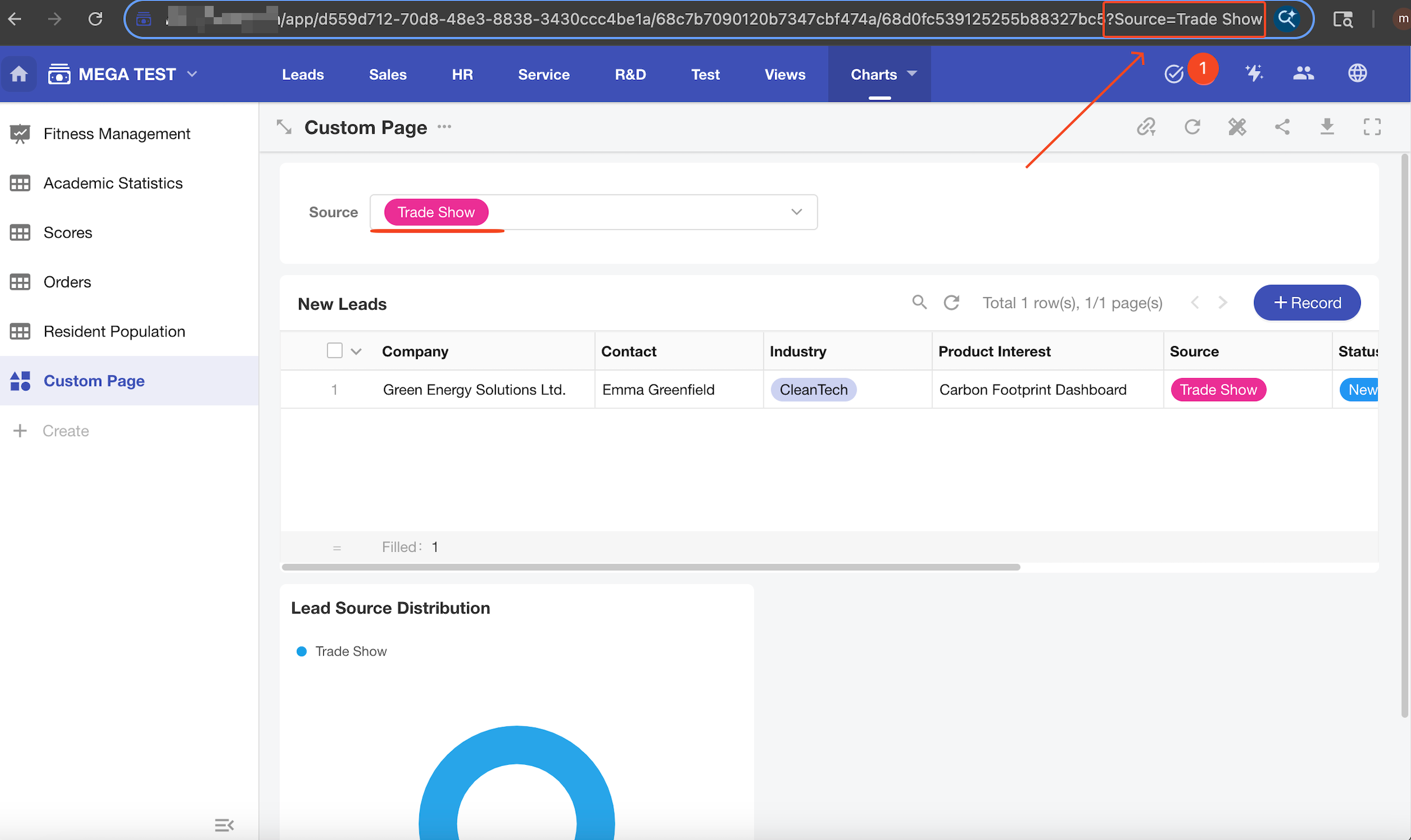Switch to the Sales tab
Image resolution: width=1411 pixels, height=840 pixels.
click(388, 75)
